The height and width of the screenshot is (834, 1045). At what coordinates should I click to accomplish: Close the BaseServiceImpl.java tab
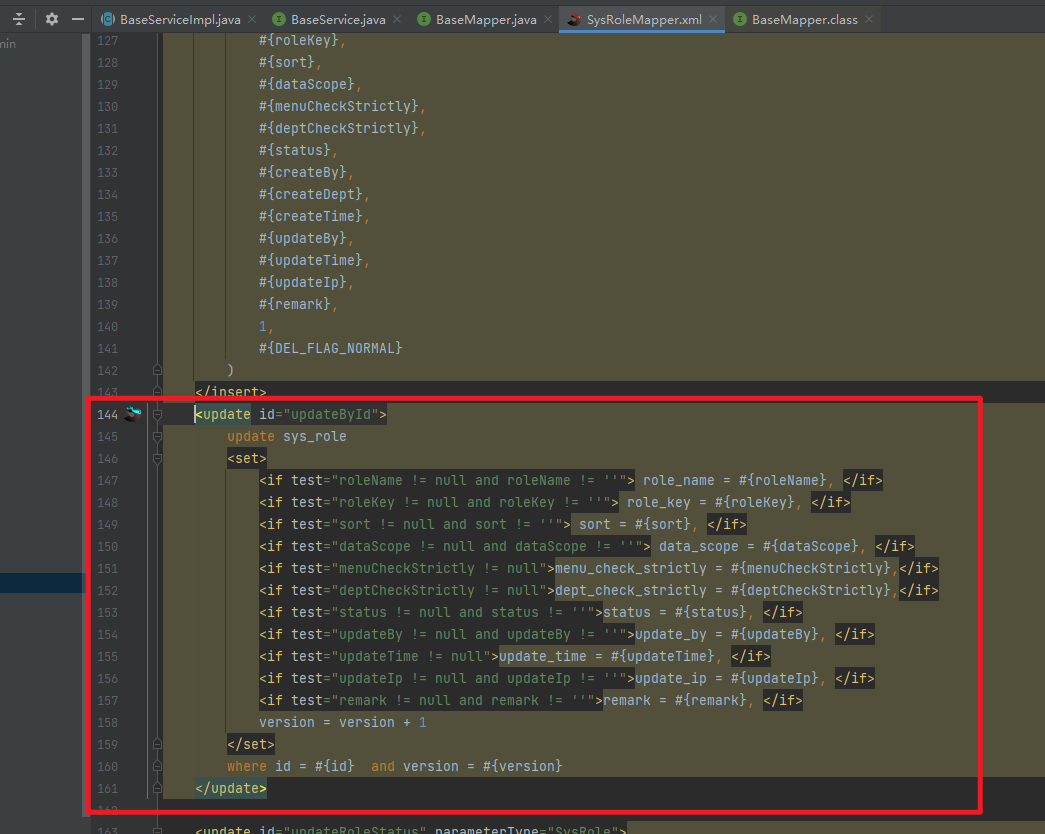click(x=251, y=19)
